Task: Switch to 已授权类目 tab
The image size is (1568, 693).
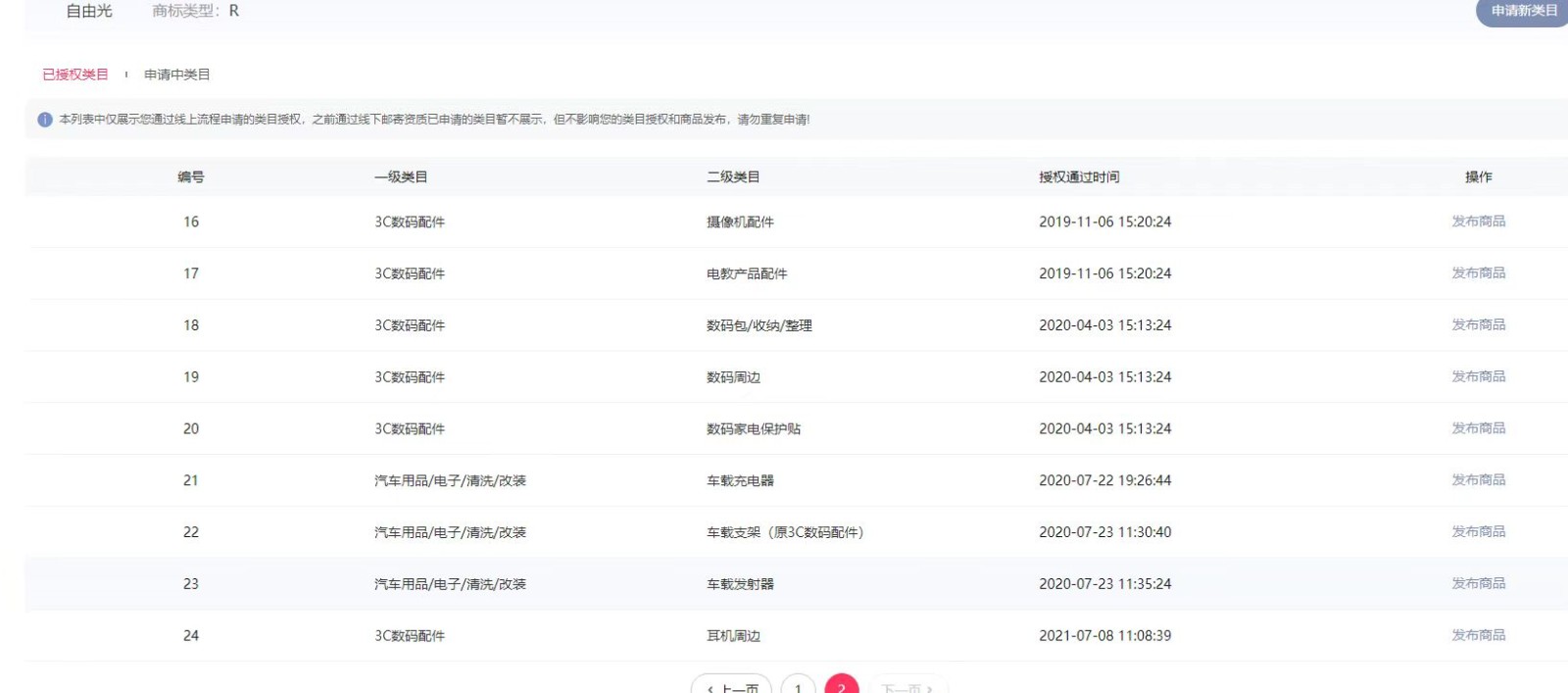Action: point(75,74)
